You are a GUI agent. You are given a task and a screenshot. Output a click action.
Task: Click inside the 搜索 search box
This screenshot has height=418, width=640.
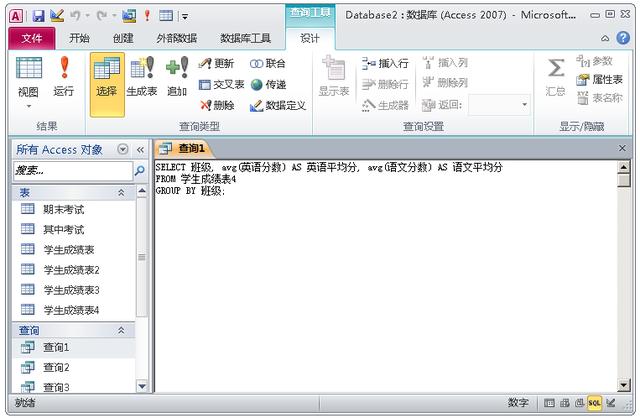pyautogui.click(x=73, y=171)
